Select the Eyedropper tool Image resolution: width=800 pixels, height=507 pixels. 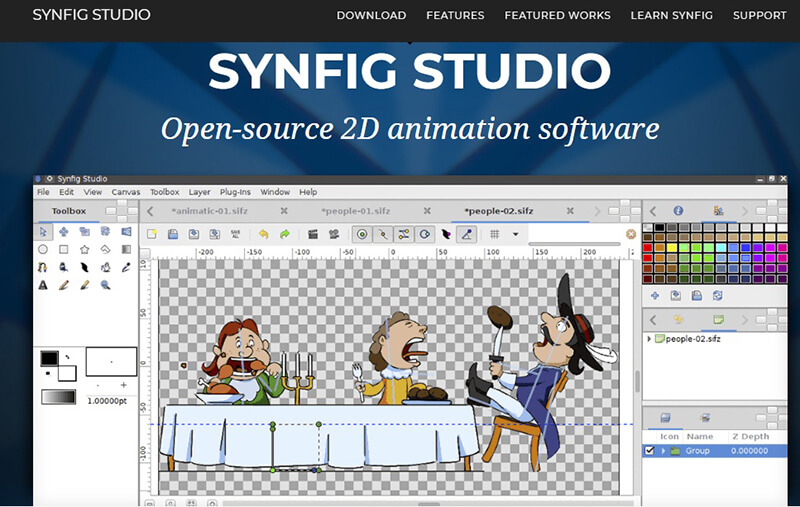(x=126, y=267)
